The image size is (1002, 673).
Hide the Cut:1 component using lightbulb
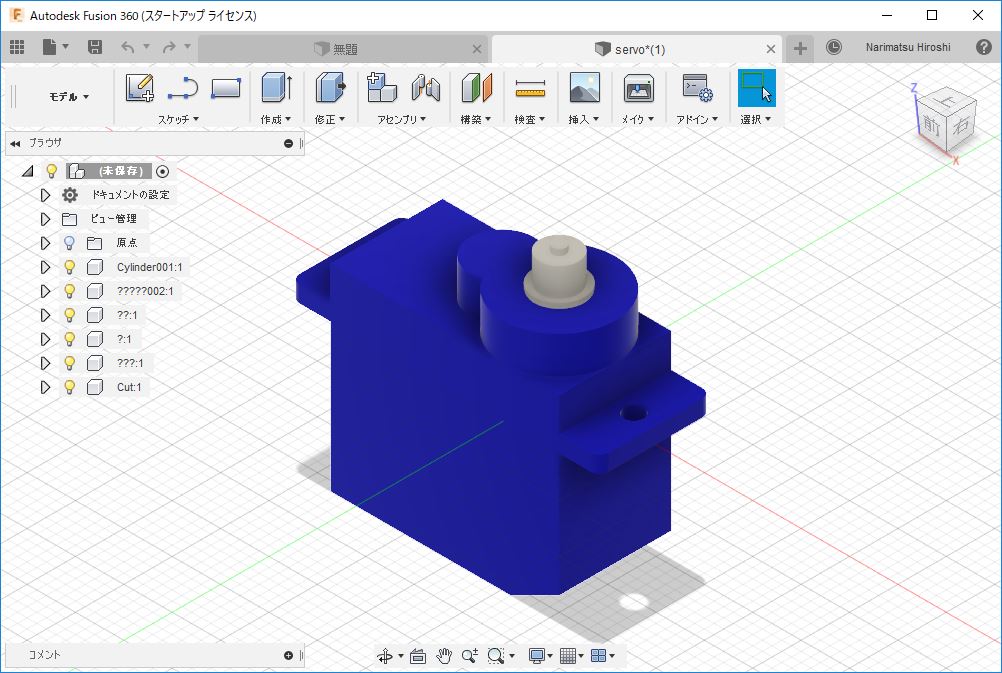(70, 387)
